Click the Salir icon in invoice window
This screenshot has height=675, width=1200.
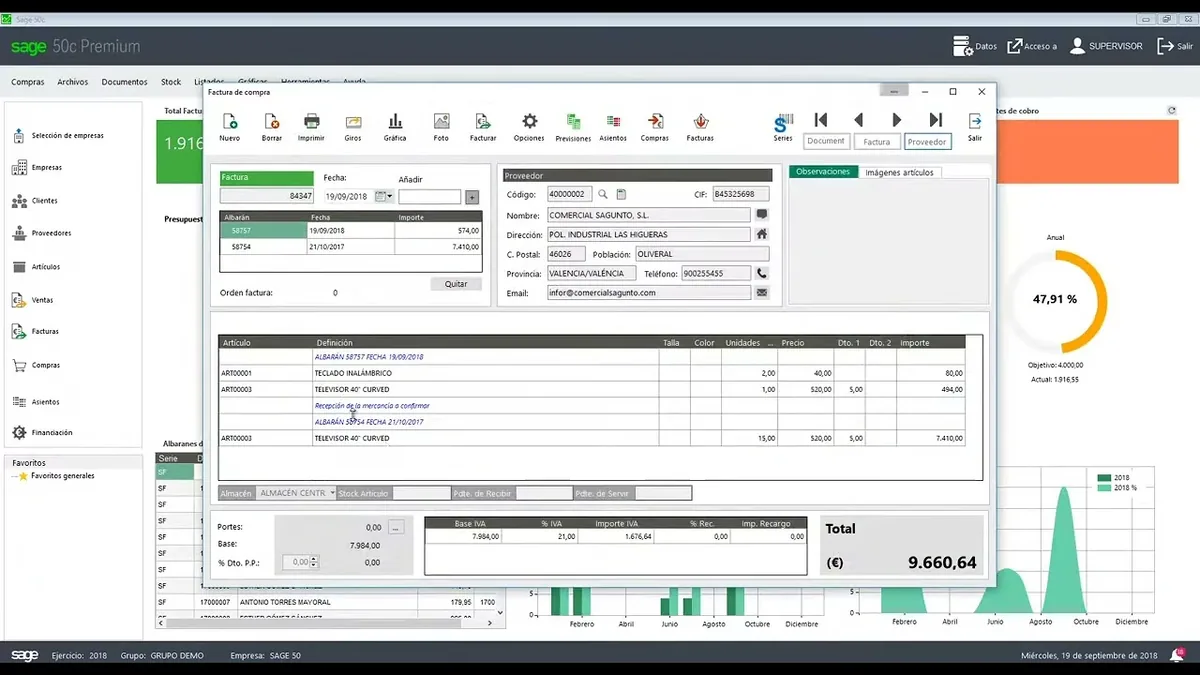tap(975, 121)
